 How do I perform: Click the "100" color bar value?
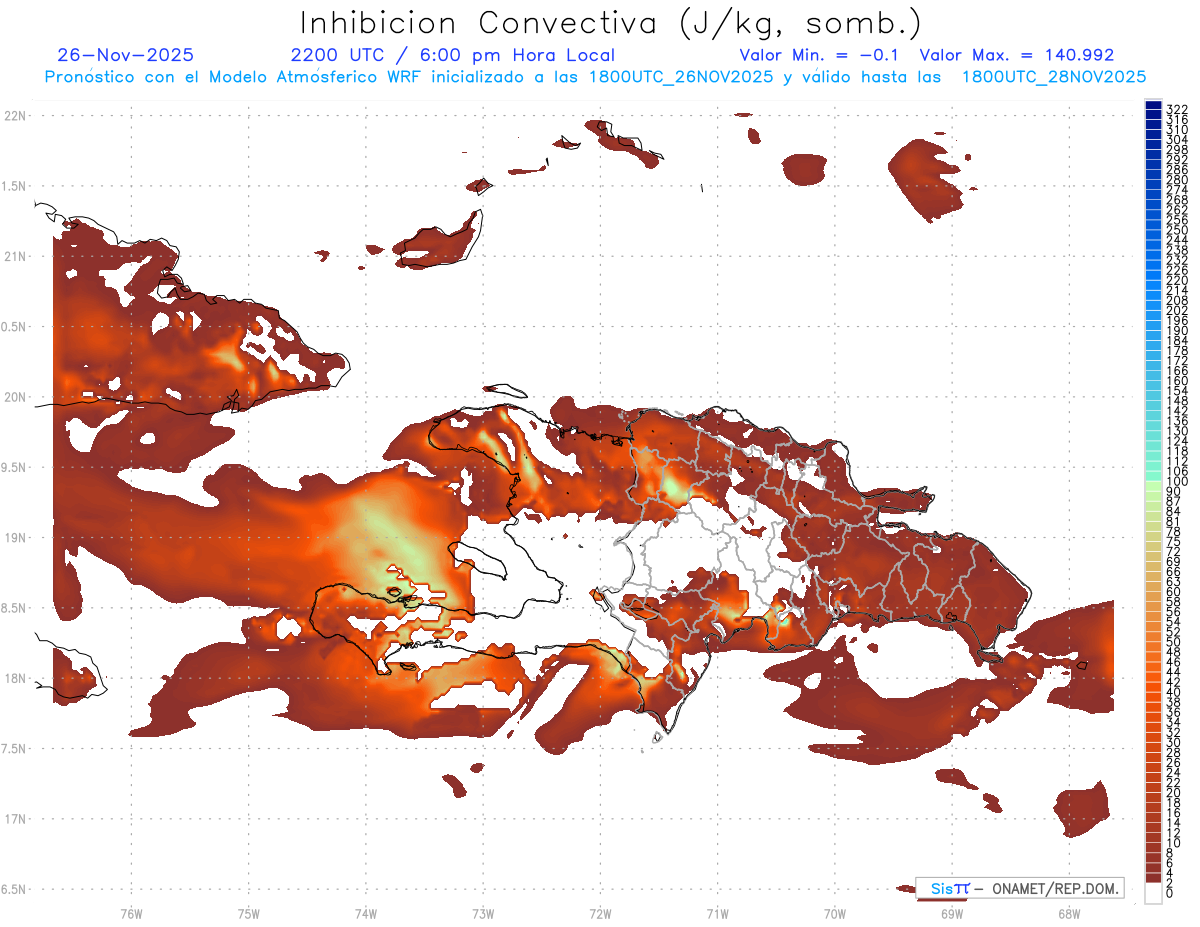1177,483
